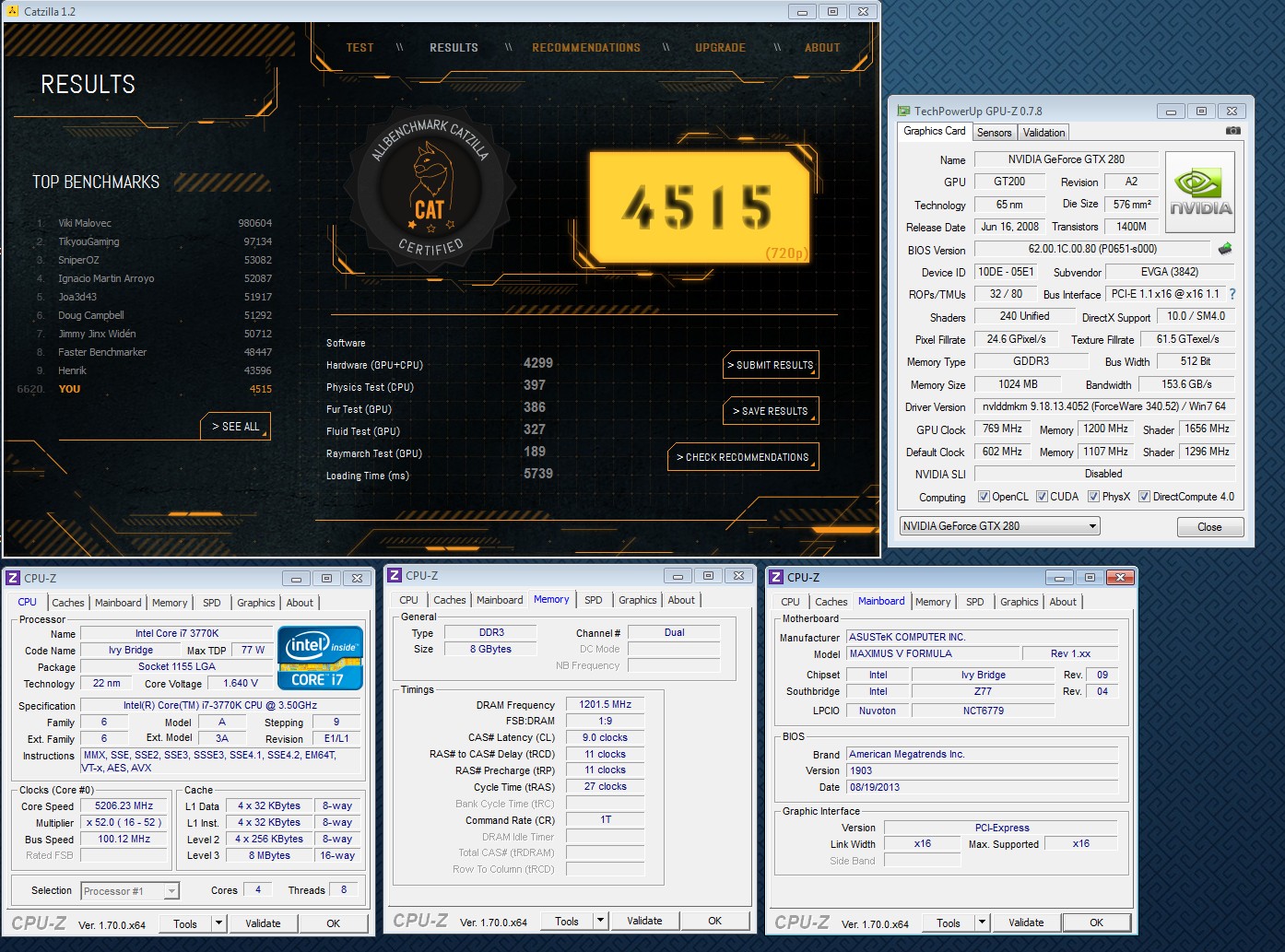1285x952 pixels.
Task: Toggle the OpenCL checkbox
Action: click(x=984, y=497)
